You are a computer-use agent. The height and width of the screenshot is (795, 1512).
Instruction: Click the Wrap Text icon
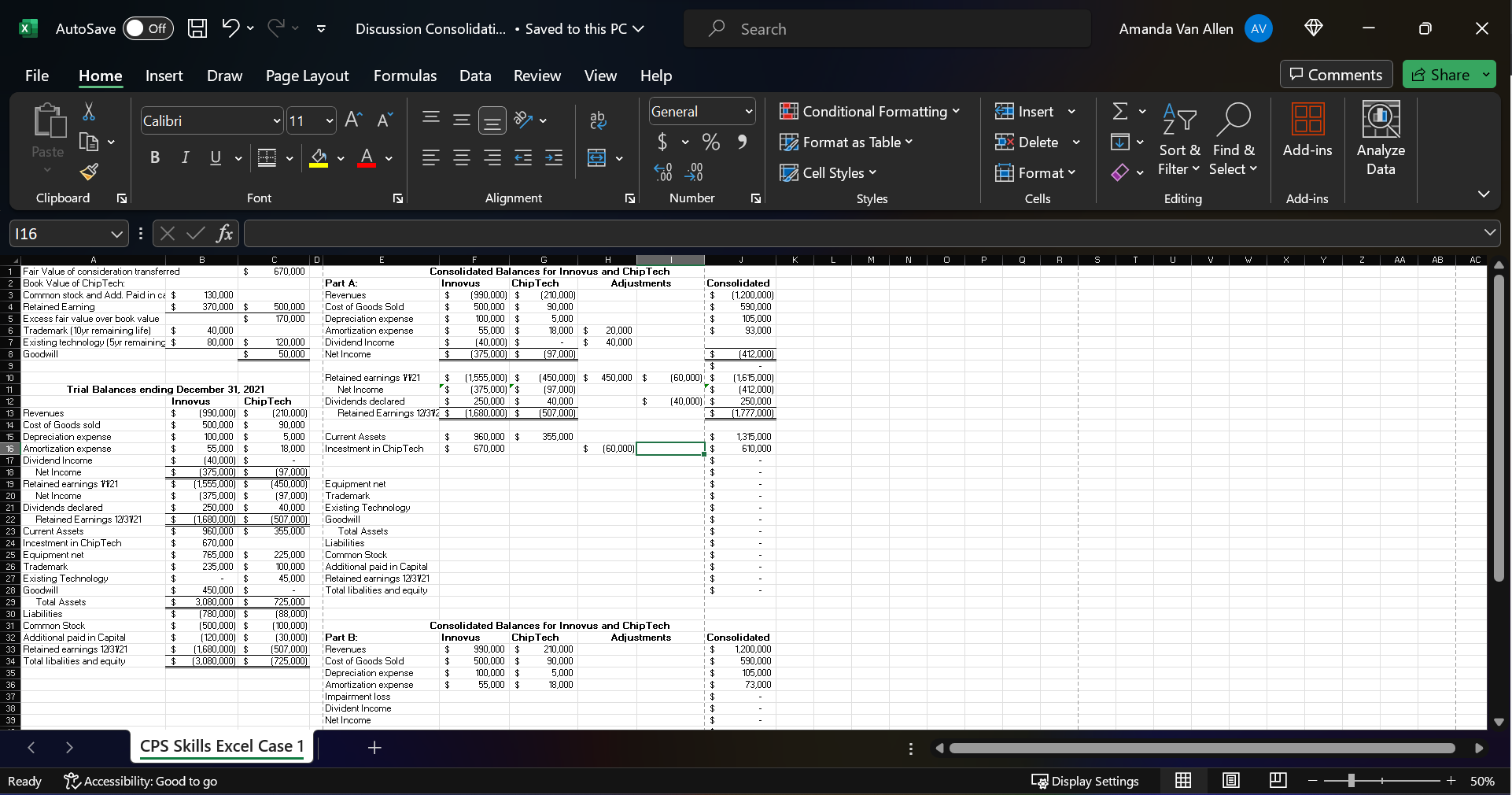click(598, 120)
